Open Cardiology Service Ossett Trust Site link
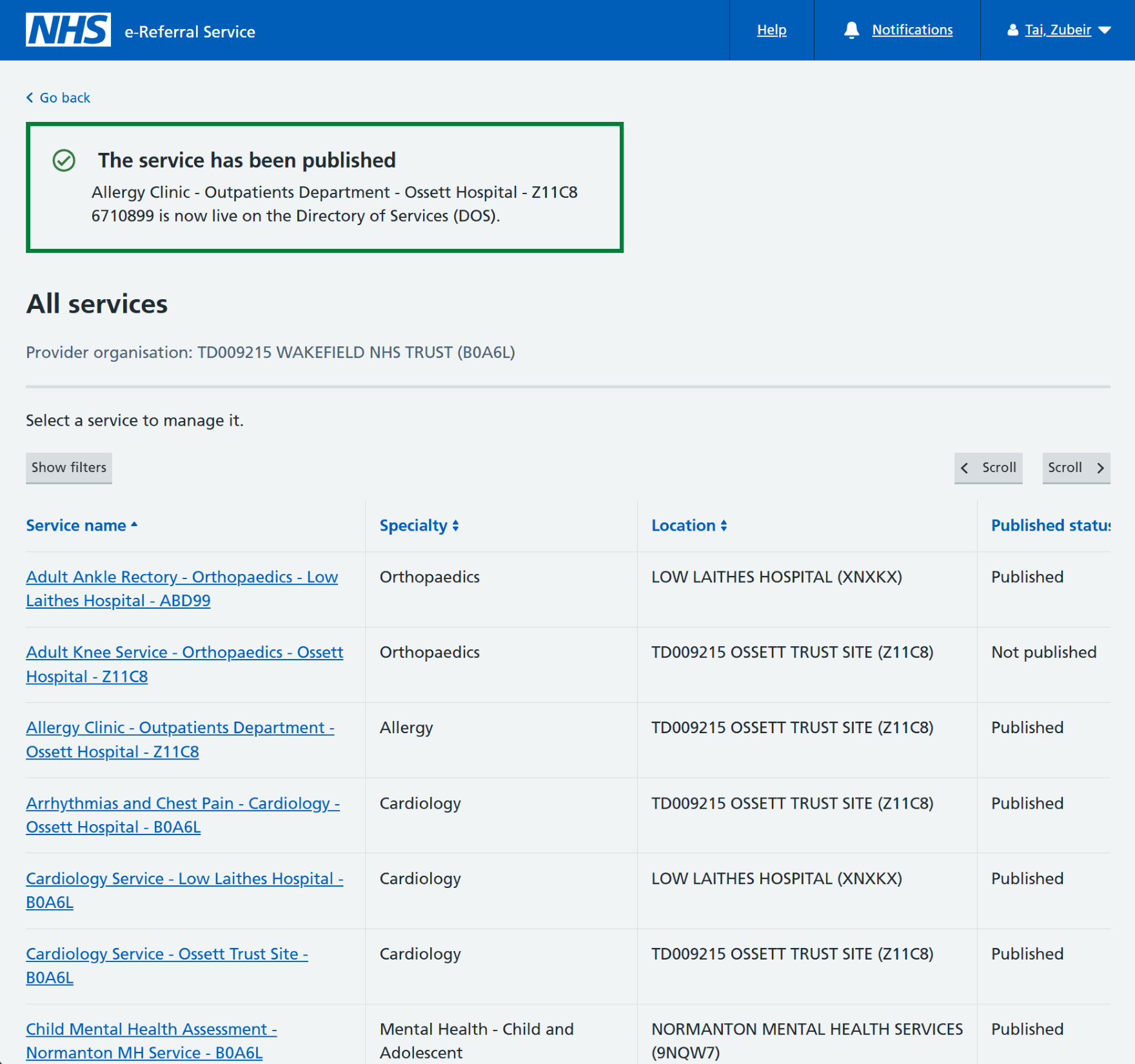 [167, 966]
